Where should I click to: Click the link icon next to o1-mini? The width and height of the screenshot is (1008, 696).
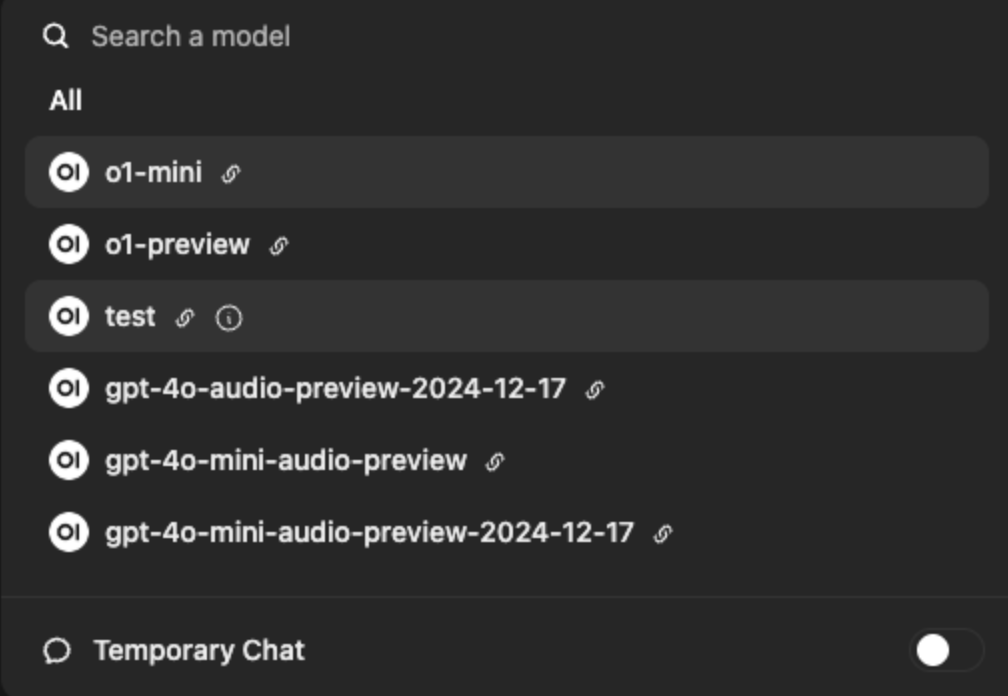[x=231, y=174]
